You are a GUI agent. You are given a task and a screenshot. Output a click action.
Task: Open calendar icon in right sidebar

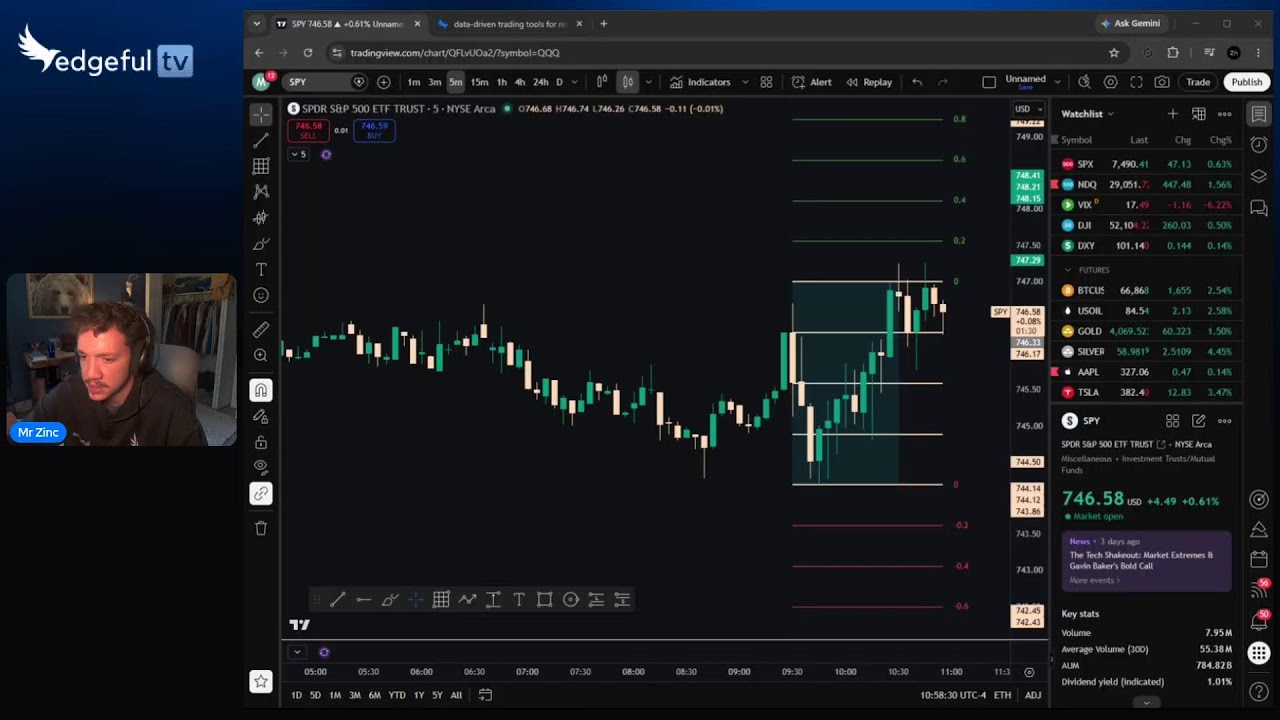tap(1259, 559)
